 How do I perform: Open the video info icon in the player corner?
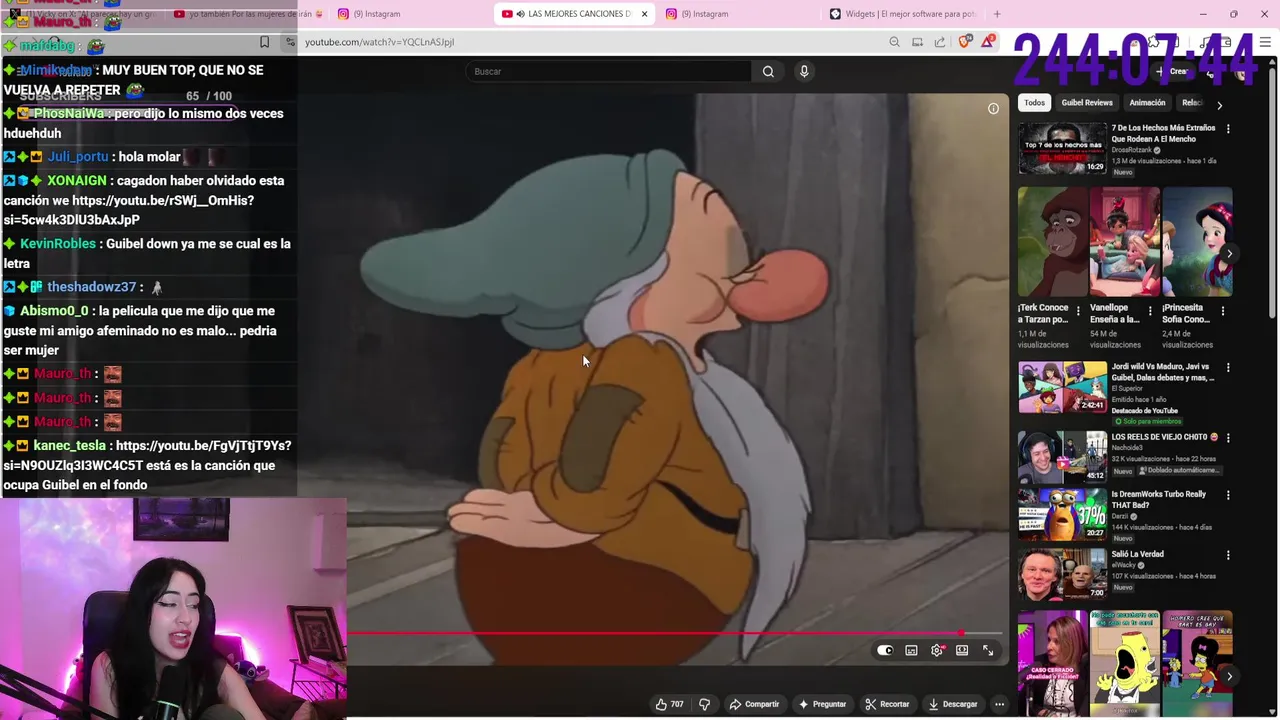(993, 108)
